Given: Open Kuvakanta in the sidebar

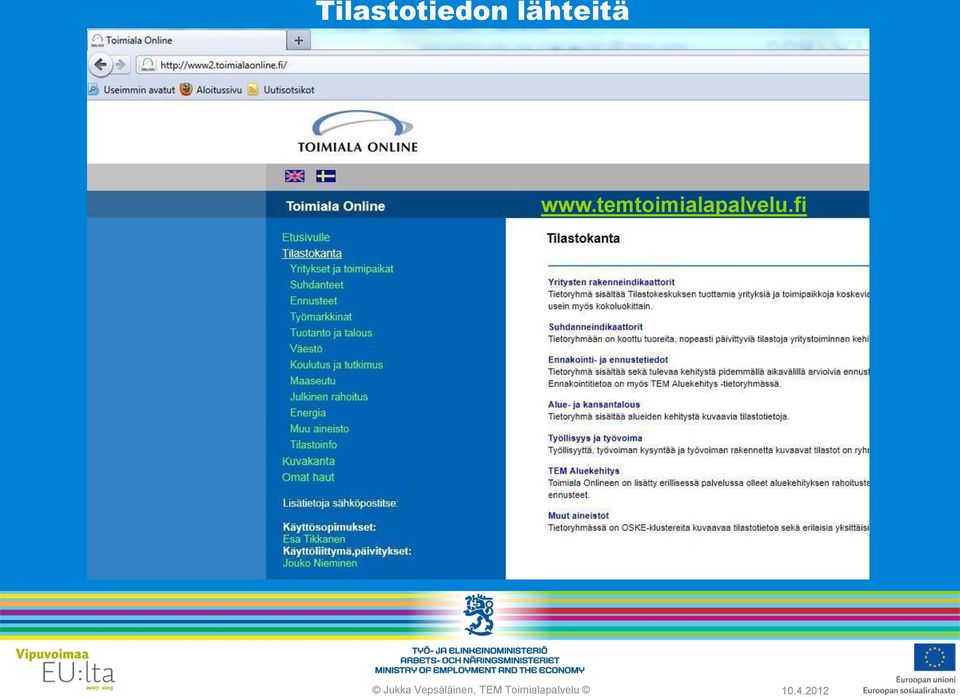Looking at the screenshot, I should [x=308, y=461].
